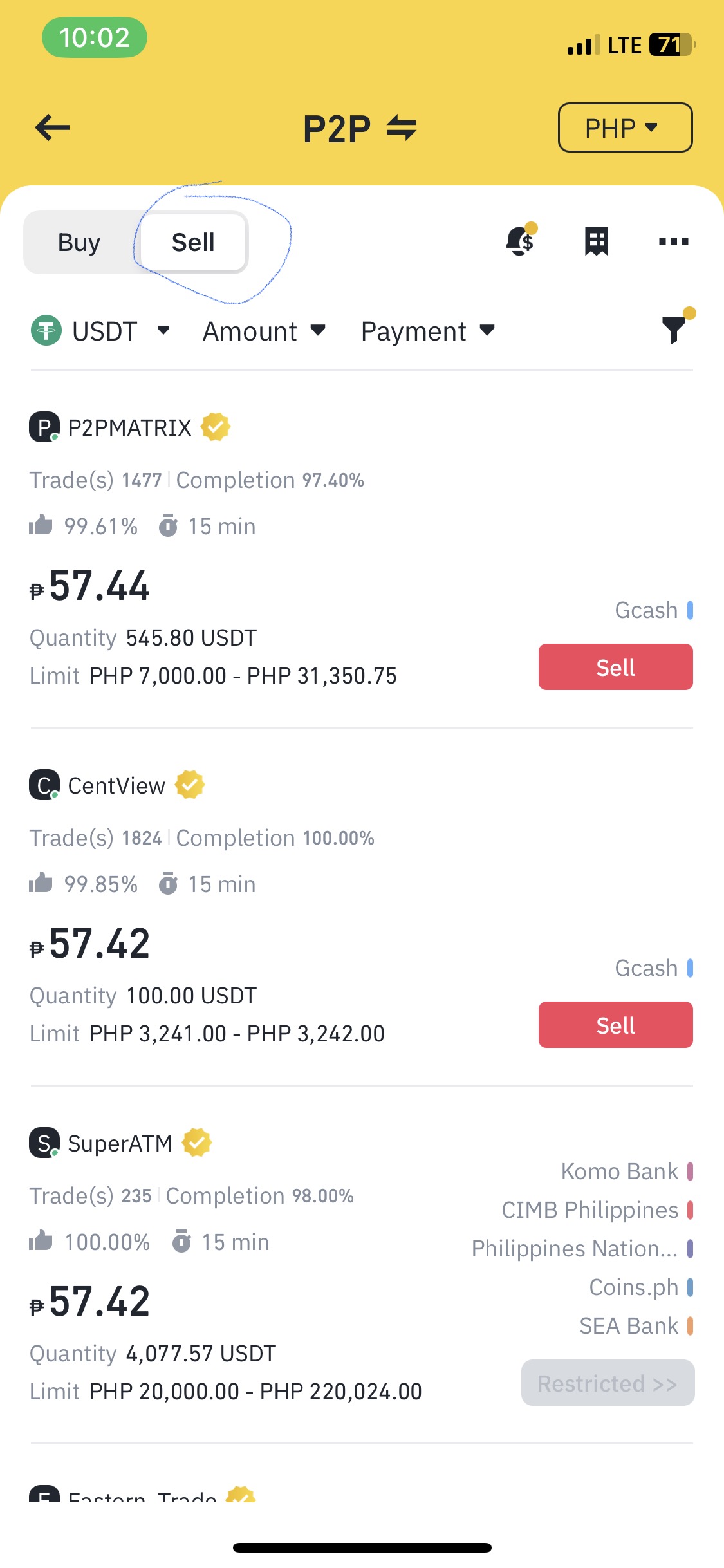Screen dimensions: 724x1568
Task: Open the price alert bell icon
Action: [521, 240]
